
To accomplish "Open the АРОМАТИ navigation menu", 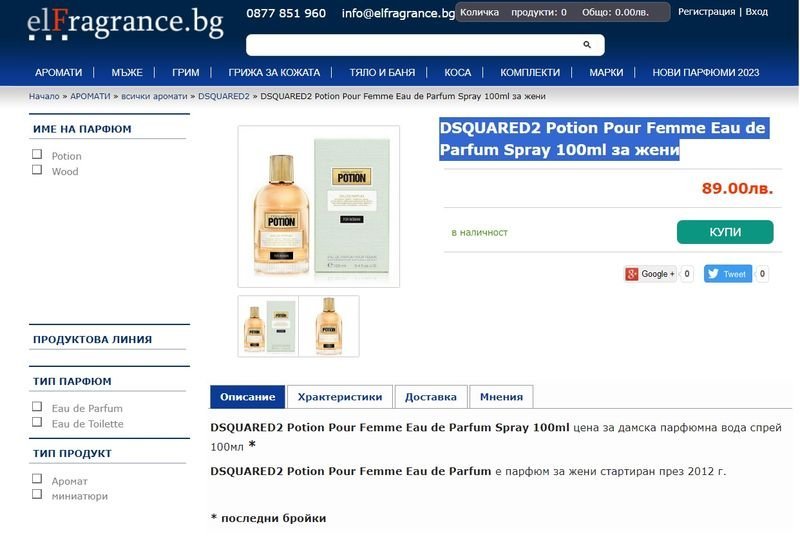I will coord(59,72).
